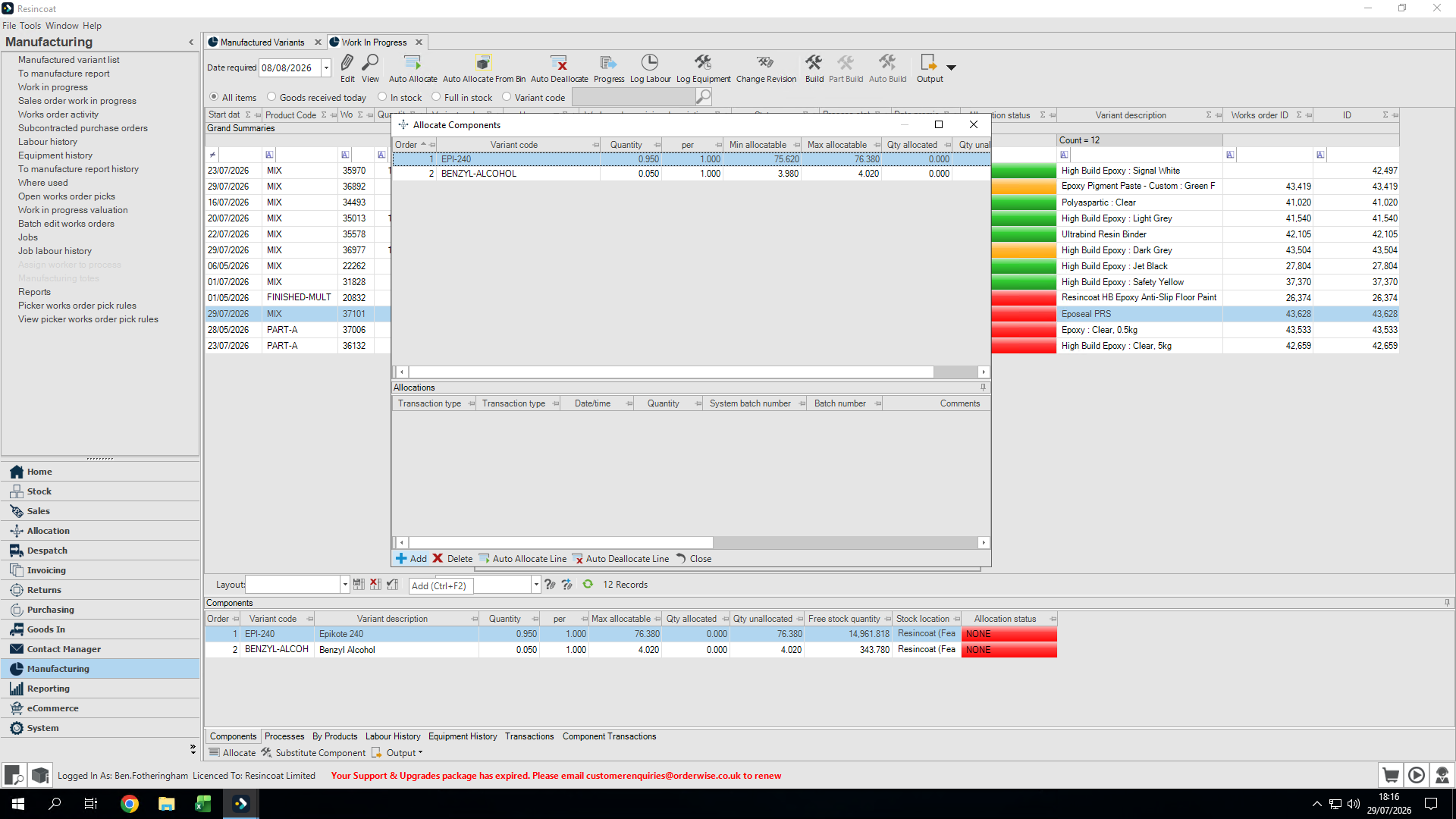Click the Part Build icon
Image resolution: width=1456 pixels, height=819 pixels.
coord(846,62)
